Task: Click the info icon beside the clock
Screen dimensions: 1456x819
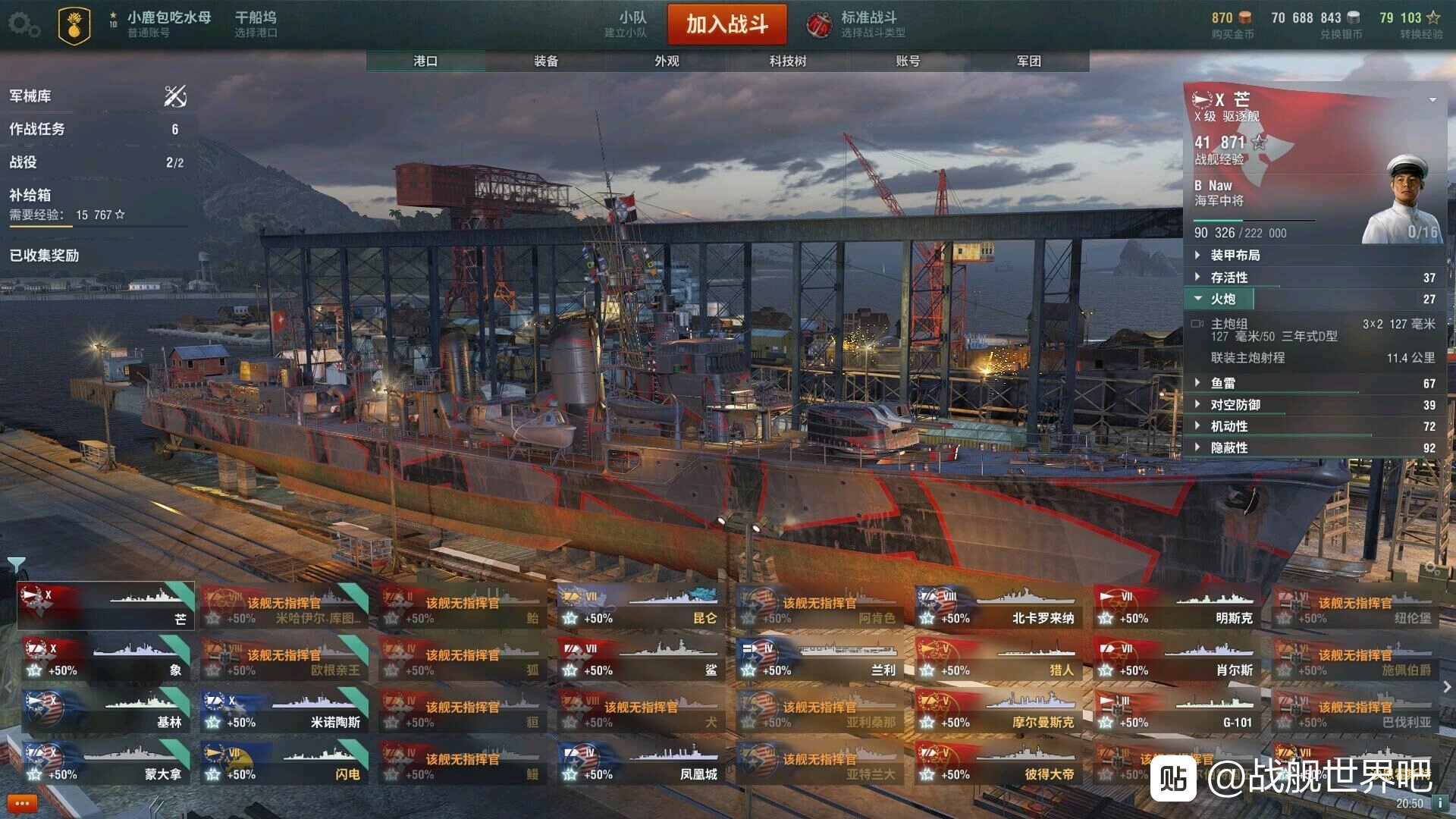Action: (x=1439, y=803)
